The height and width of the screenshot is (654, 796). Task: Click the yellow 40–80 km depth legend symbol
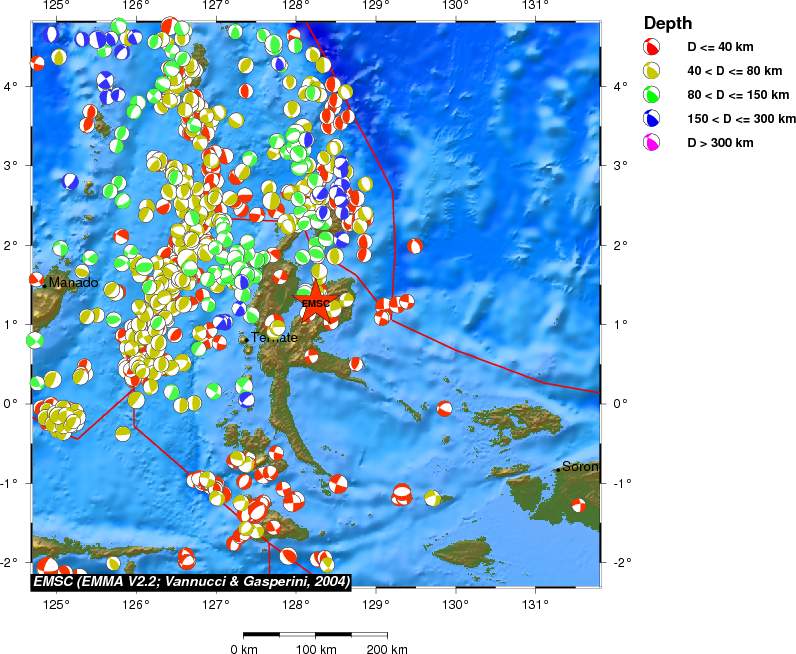[652, 71]
